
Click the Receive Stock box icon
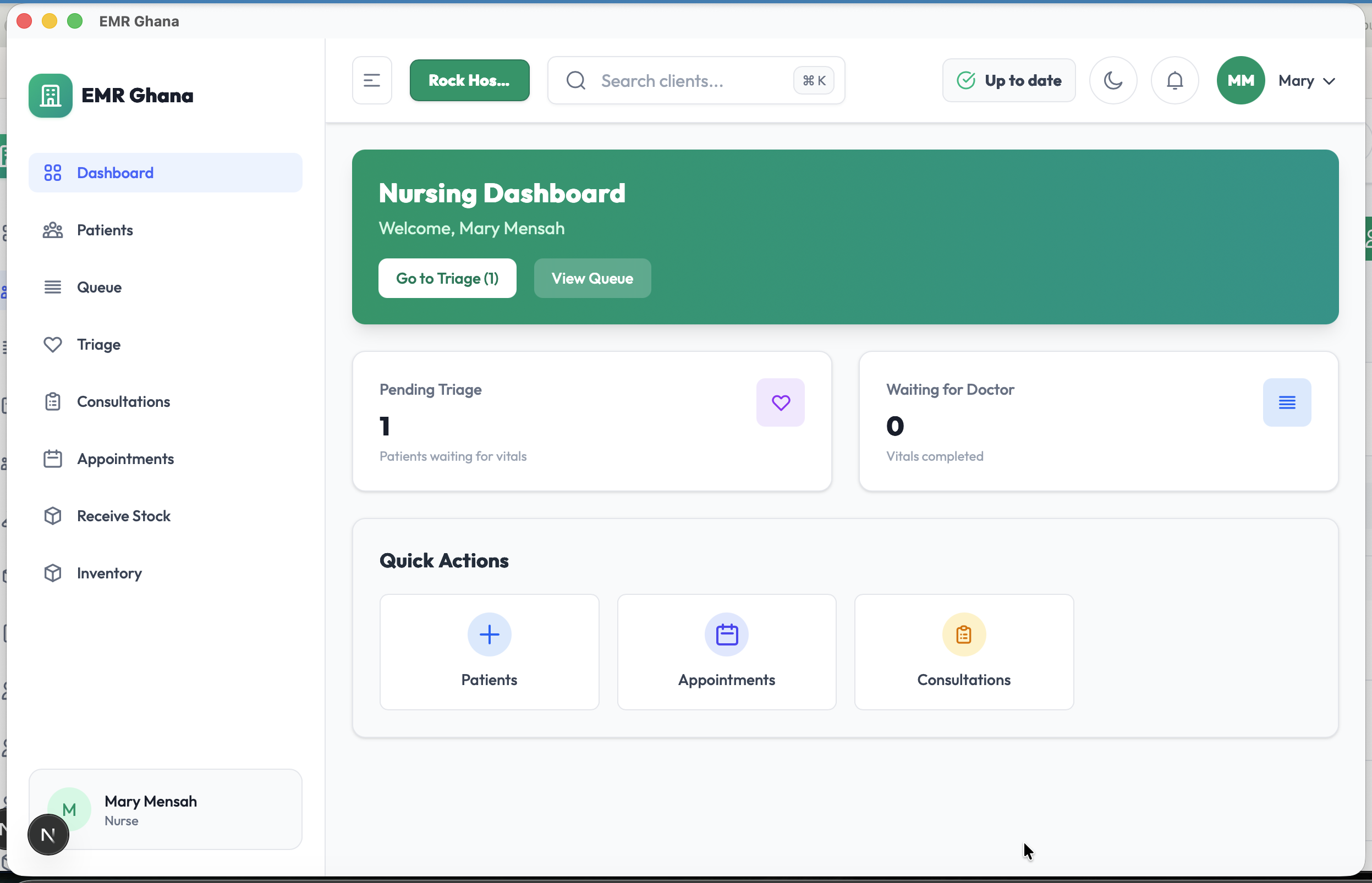pos(53,516)
